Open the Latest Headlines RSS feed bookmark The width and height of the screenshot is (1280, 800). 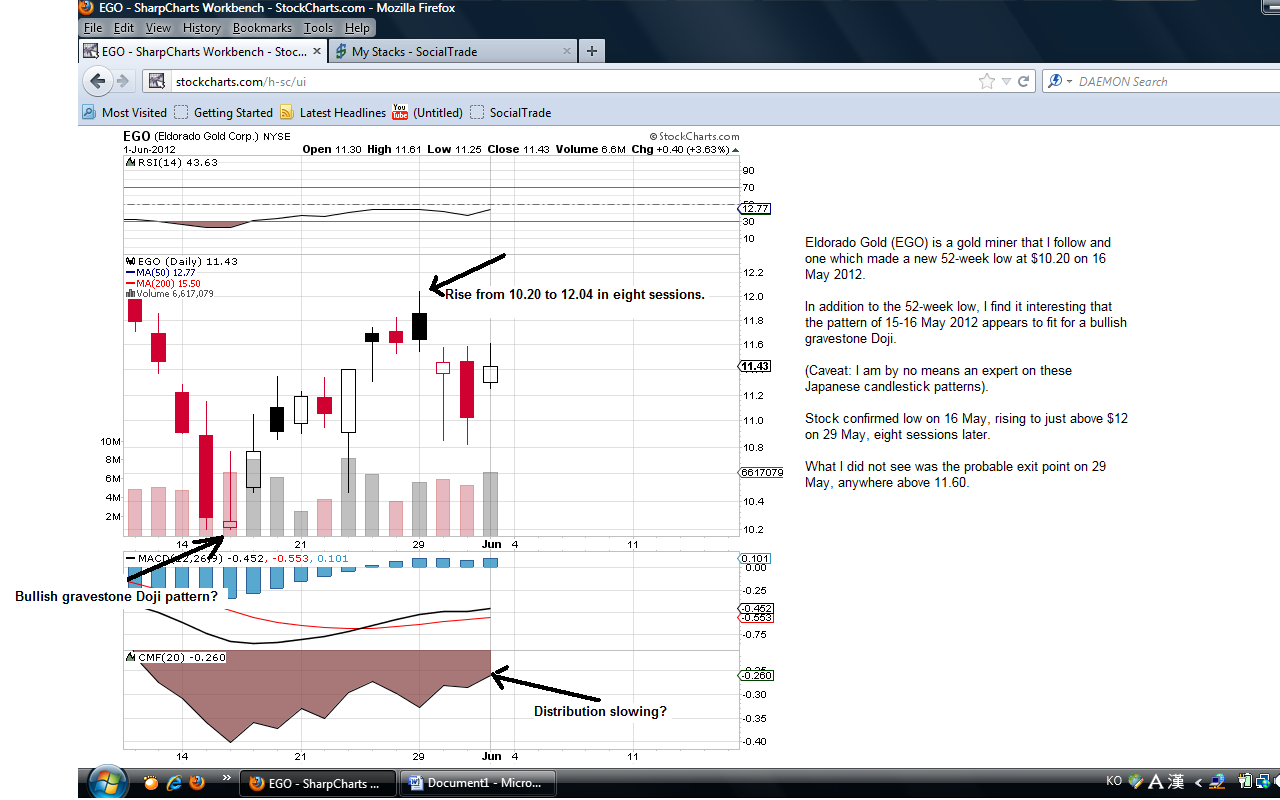click(333, 113)
